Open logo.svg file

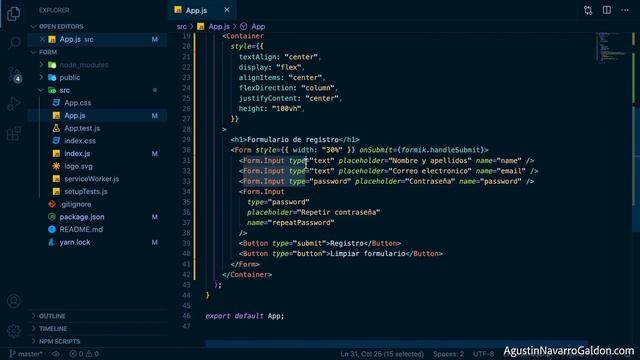click(98, 166)
